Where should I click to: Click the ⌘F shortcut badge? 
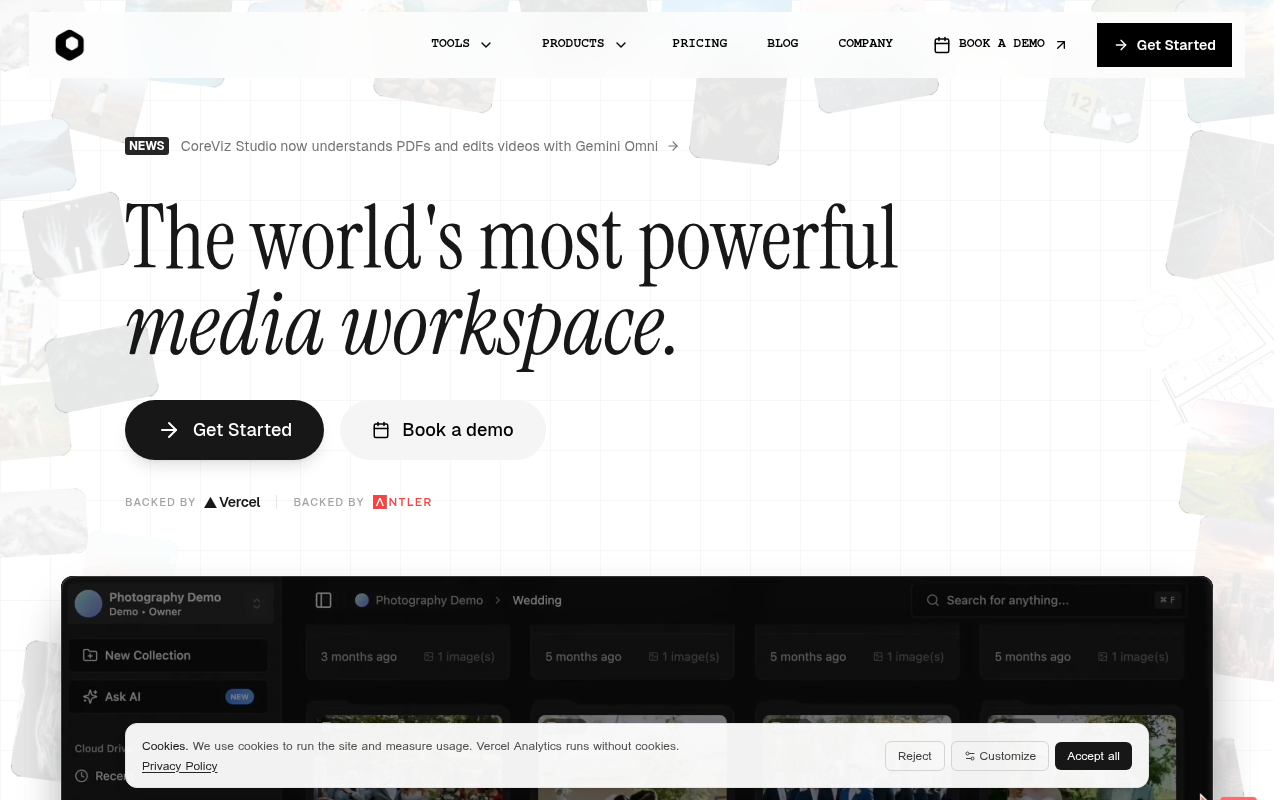1167,600
